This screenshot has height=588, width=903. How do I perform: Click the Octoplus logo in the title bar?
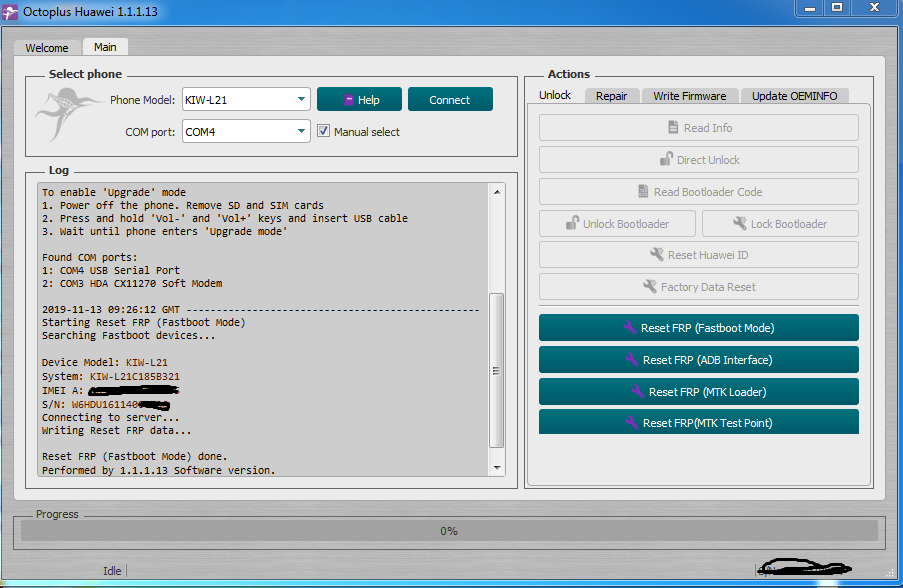click(x=10, y=12)
